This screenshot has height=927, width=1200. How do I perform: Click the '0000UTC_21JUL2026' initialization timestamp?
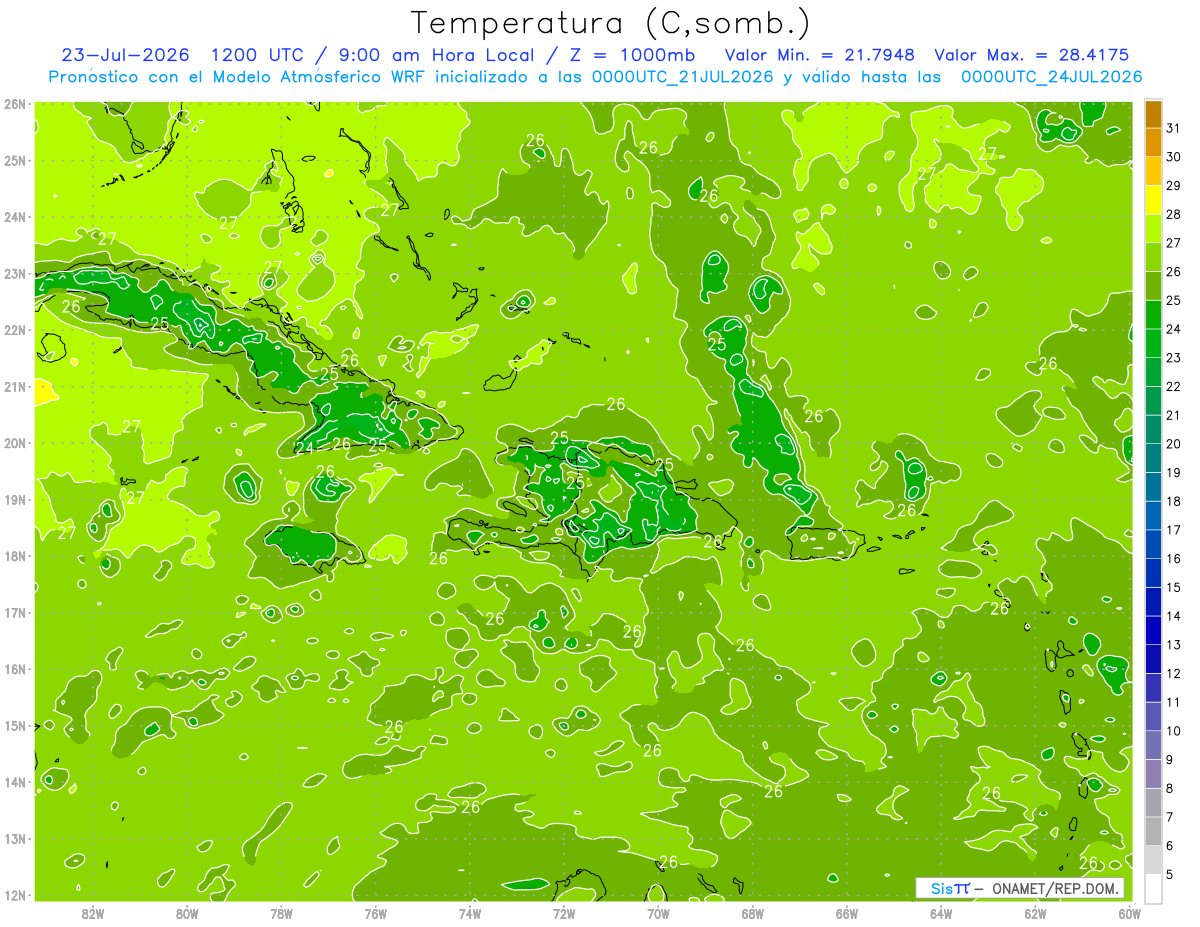tap(682, 77)
